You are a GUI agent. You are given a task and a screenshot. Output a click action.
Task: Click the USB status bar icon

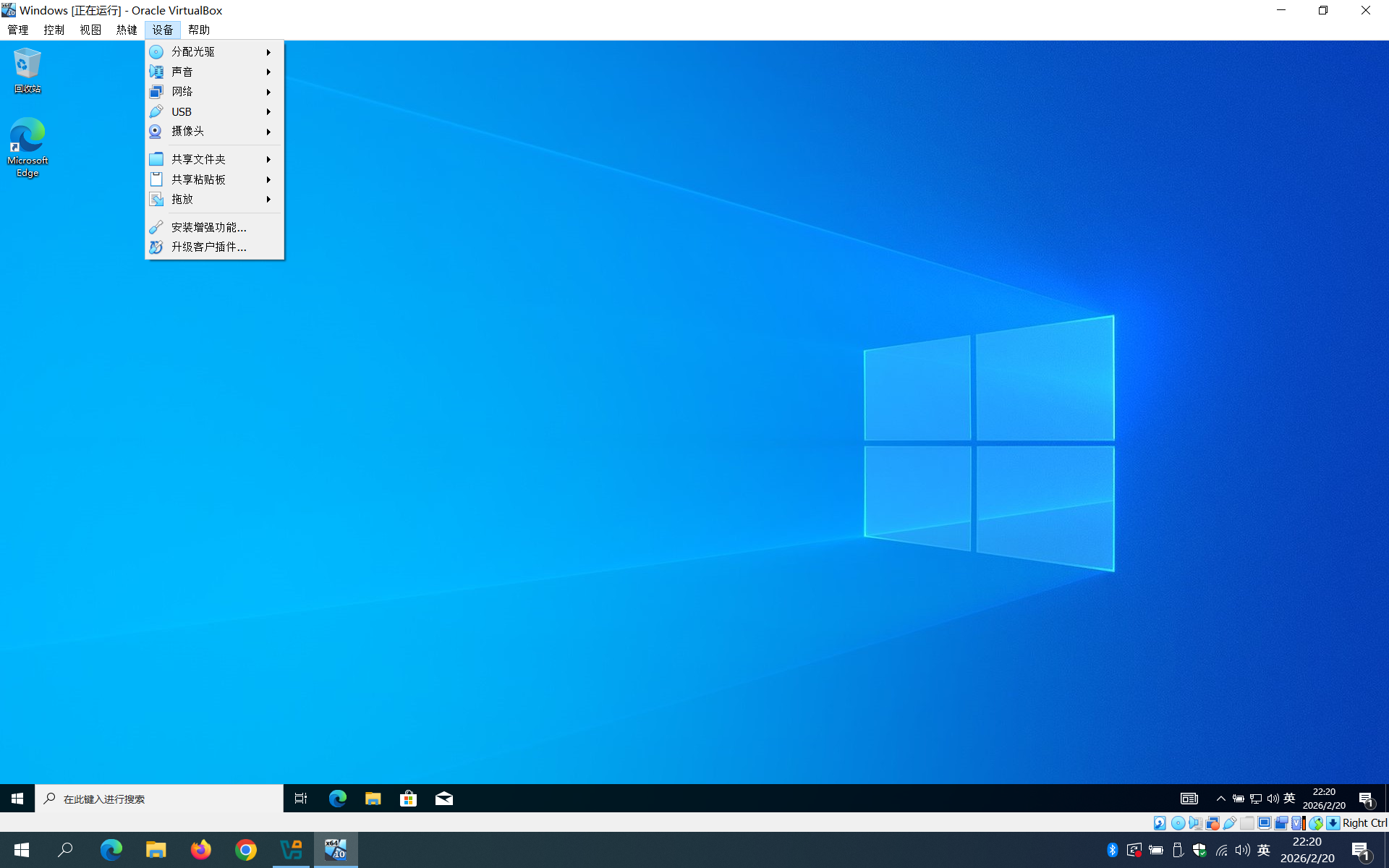[x=1230, y=823]
